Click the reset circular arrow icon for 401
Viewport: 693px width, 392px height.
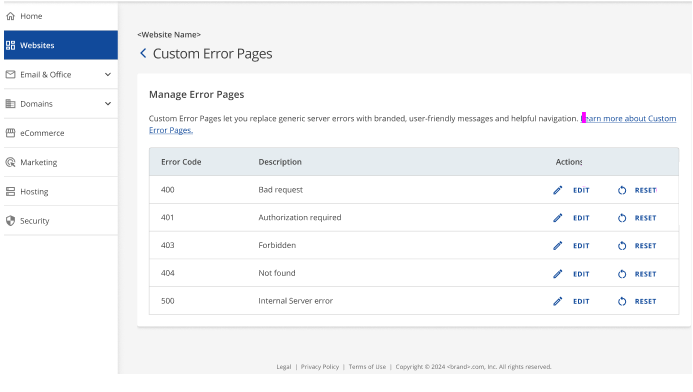click(x=622, y=218)
